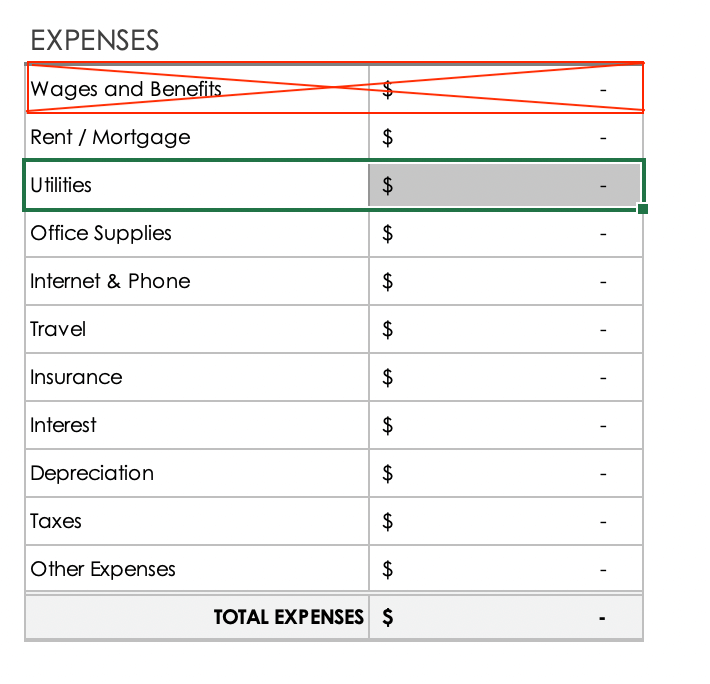Select the Wages and Benefits label cell
710x684 pixels.
197,89
